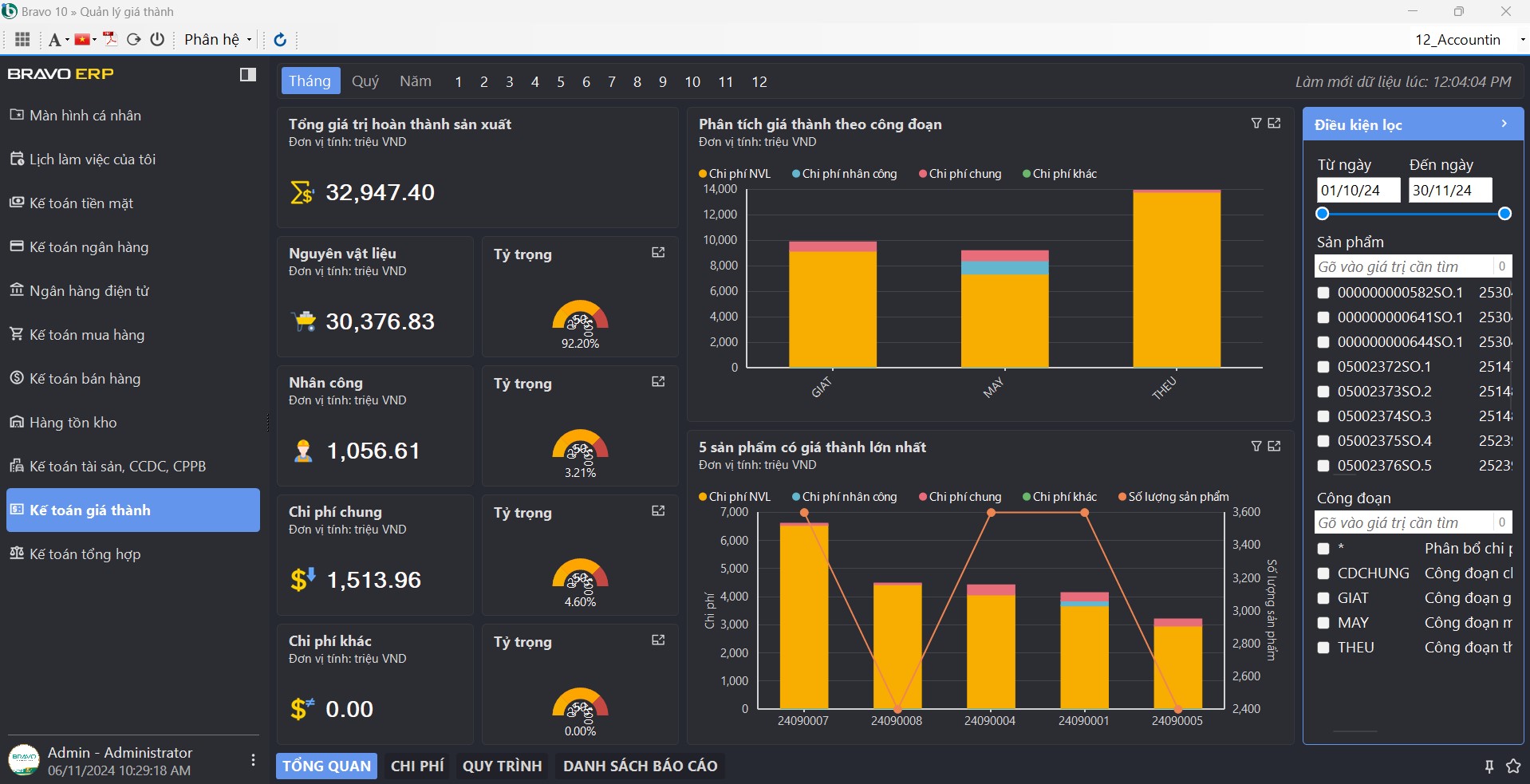Select month 10 in period bar
Screen dimensions: 1530x784
692,82
